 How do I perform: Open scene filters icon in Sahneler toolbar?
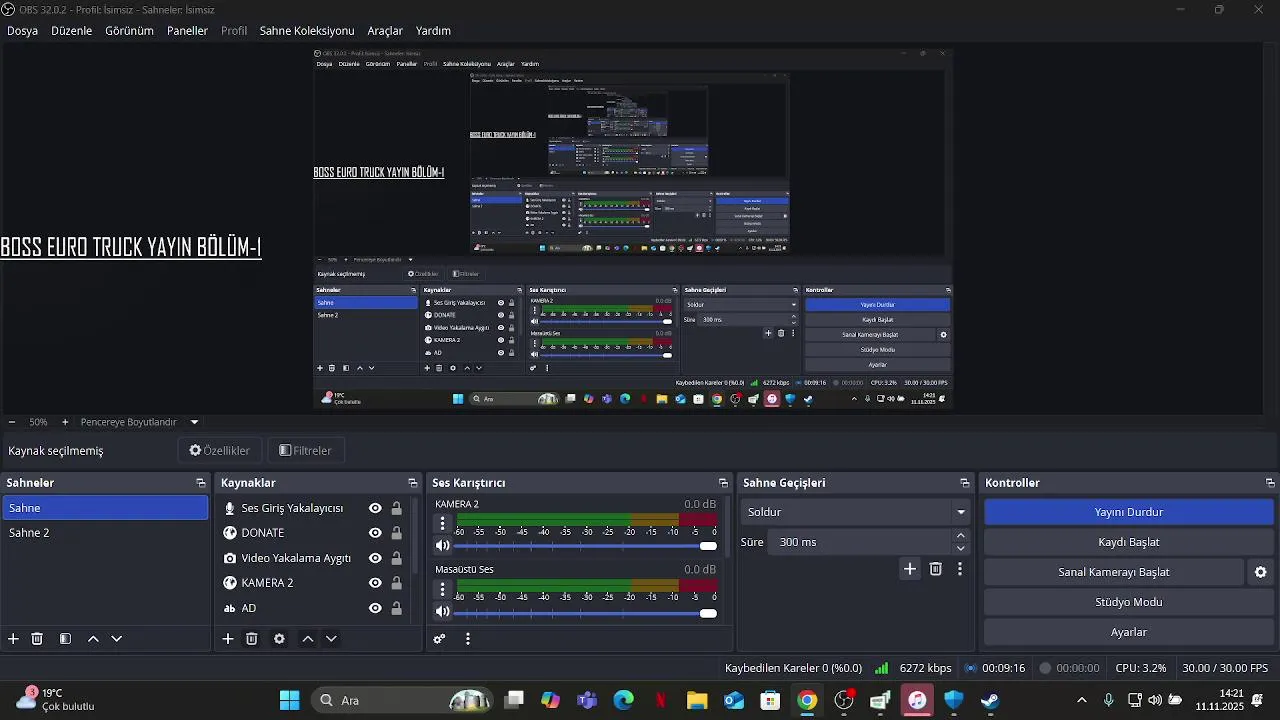coord(65,639)
